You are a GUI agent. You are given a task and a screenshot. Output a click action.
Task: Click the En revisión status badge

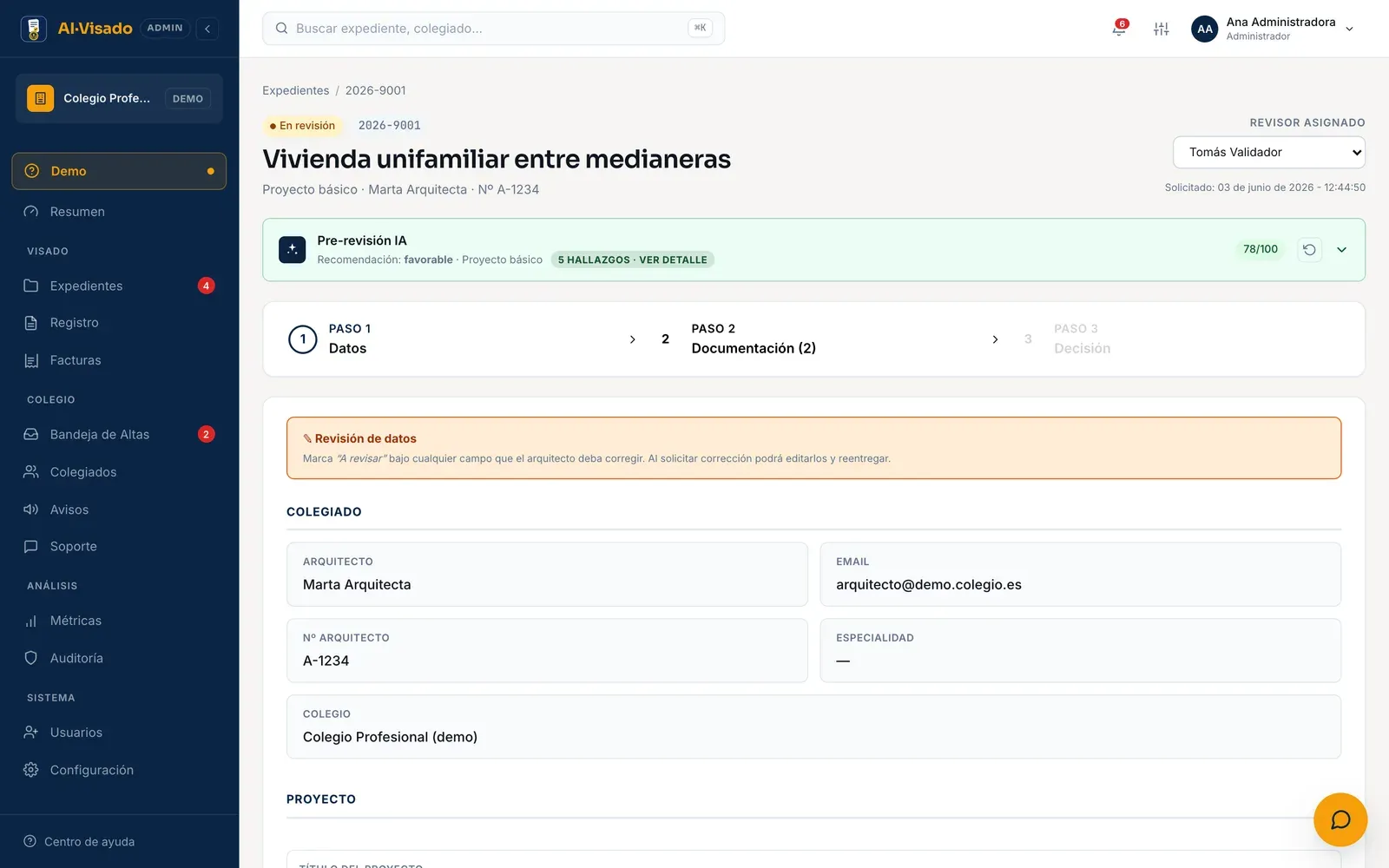click(x=302, y=126)
